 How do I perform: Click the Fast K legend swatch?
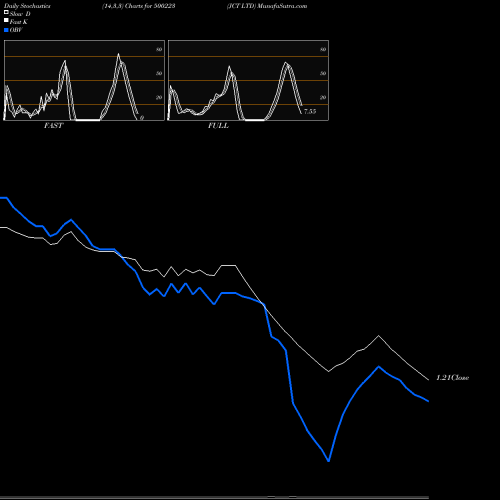pyautogui.click(x=6, y=21)
